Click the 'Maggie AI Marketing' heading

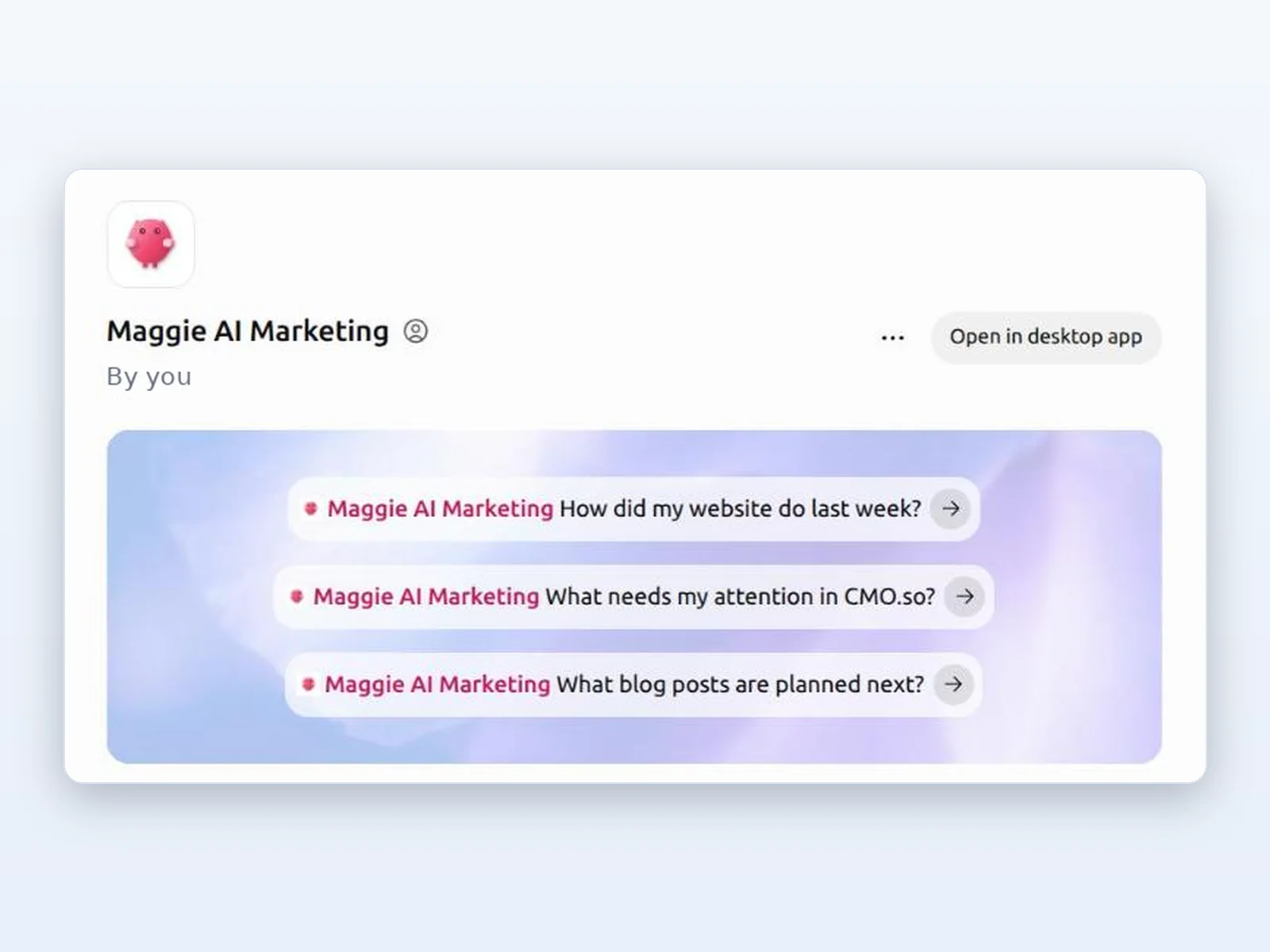pos(248,332)
